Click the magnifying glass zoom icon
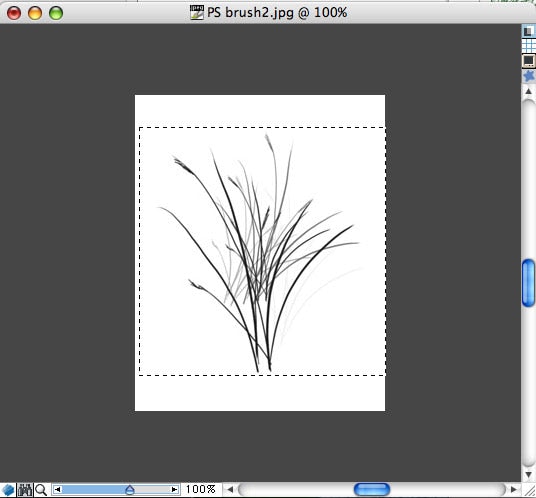 click(41, 490)
